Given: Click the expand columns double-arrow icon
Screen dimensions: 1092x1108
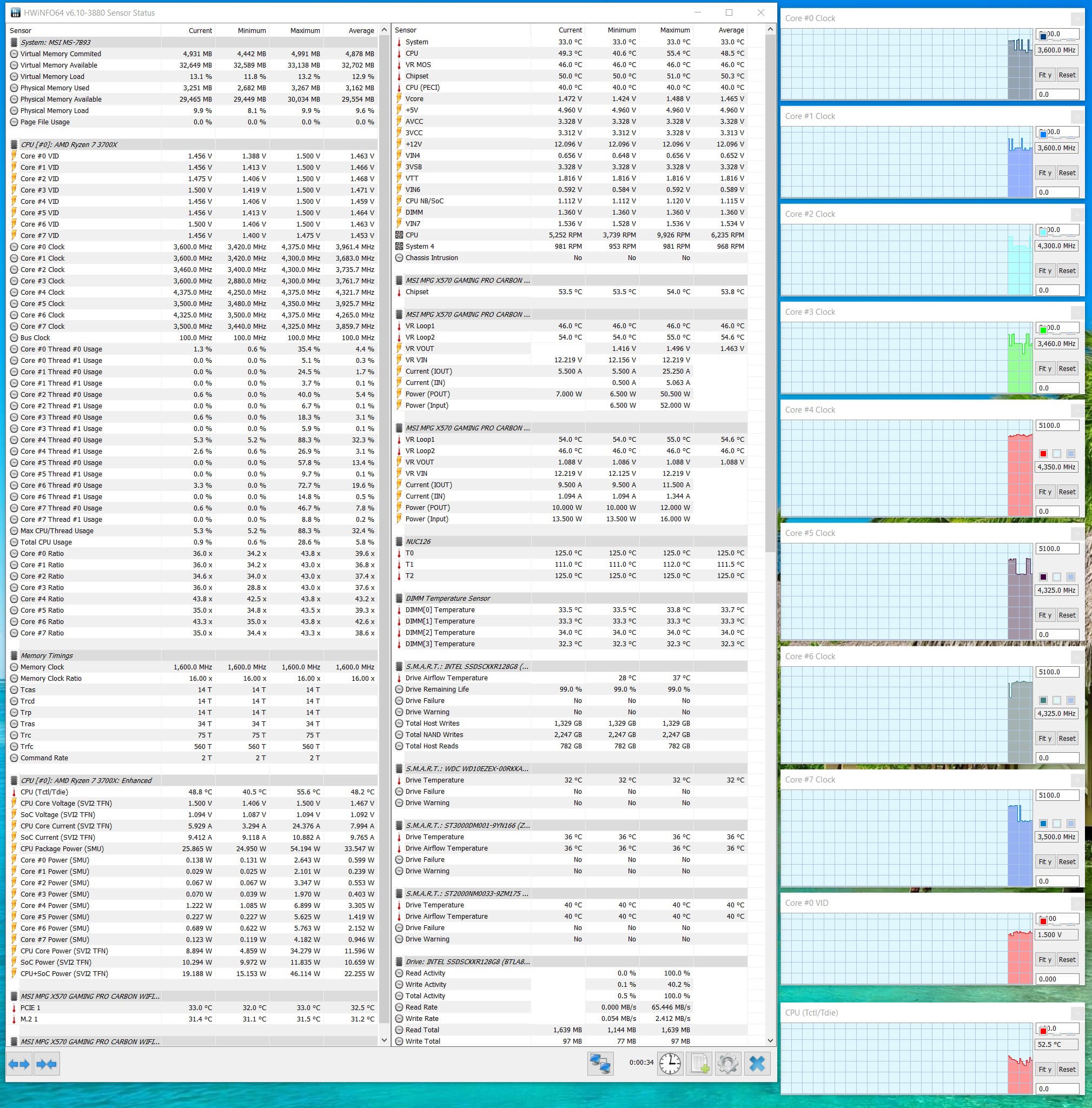Looking at the screenshot, I should tap(19, 1064).
